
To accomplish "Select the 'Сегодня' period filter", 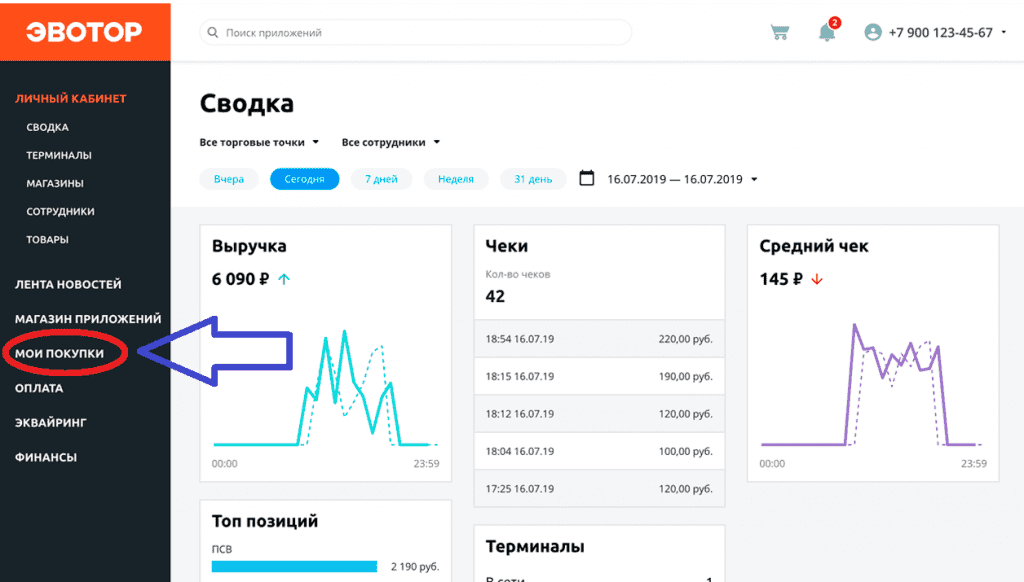I will click(304, 179).
